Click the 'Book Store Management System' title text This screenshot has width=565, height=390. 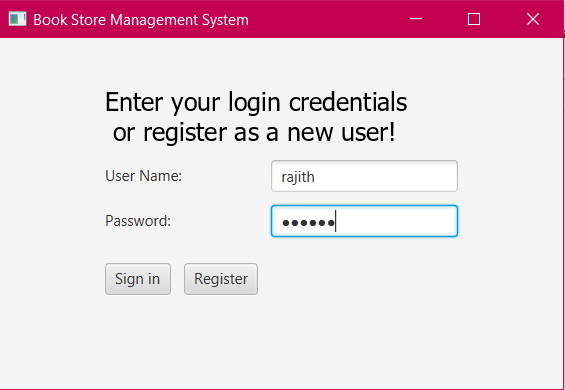pos(141,20)
